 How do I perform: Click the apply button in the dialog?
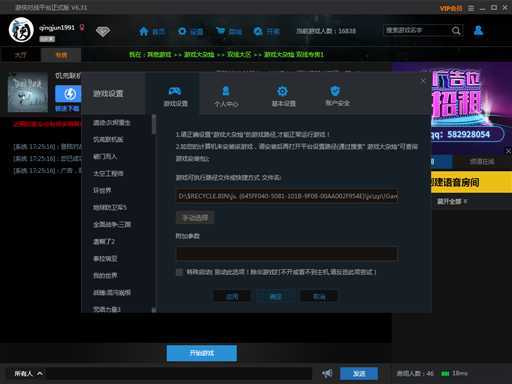(232, 296)
